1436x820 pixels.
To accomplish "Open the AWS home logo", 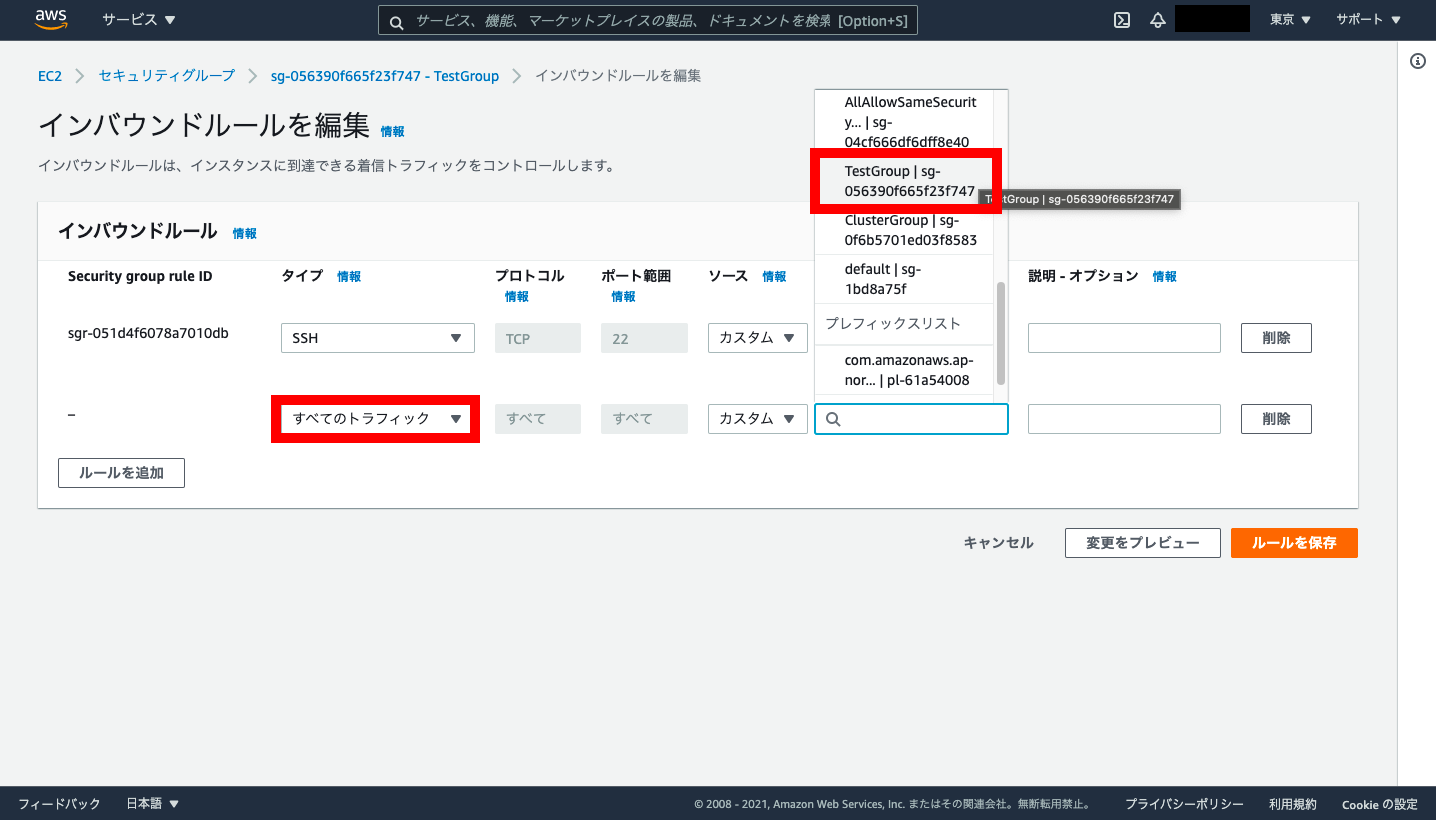I will [51, 19].
